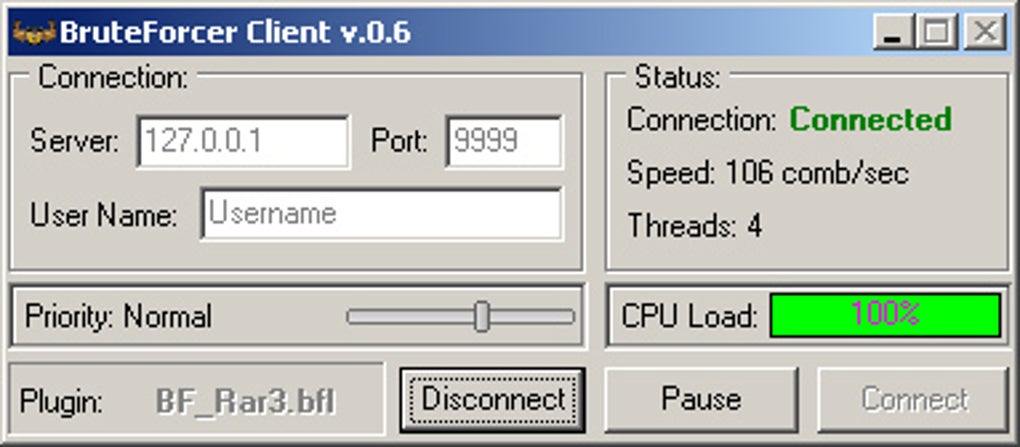Viewport: 1020px width, 447px height.
Task: Close the BruteForcer Client window
Action: point(985,32)
